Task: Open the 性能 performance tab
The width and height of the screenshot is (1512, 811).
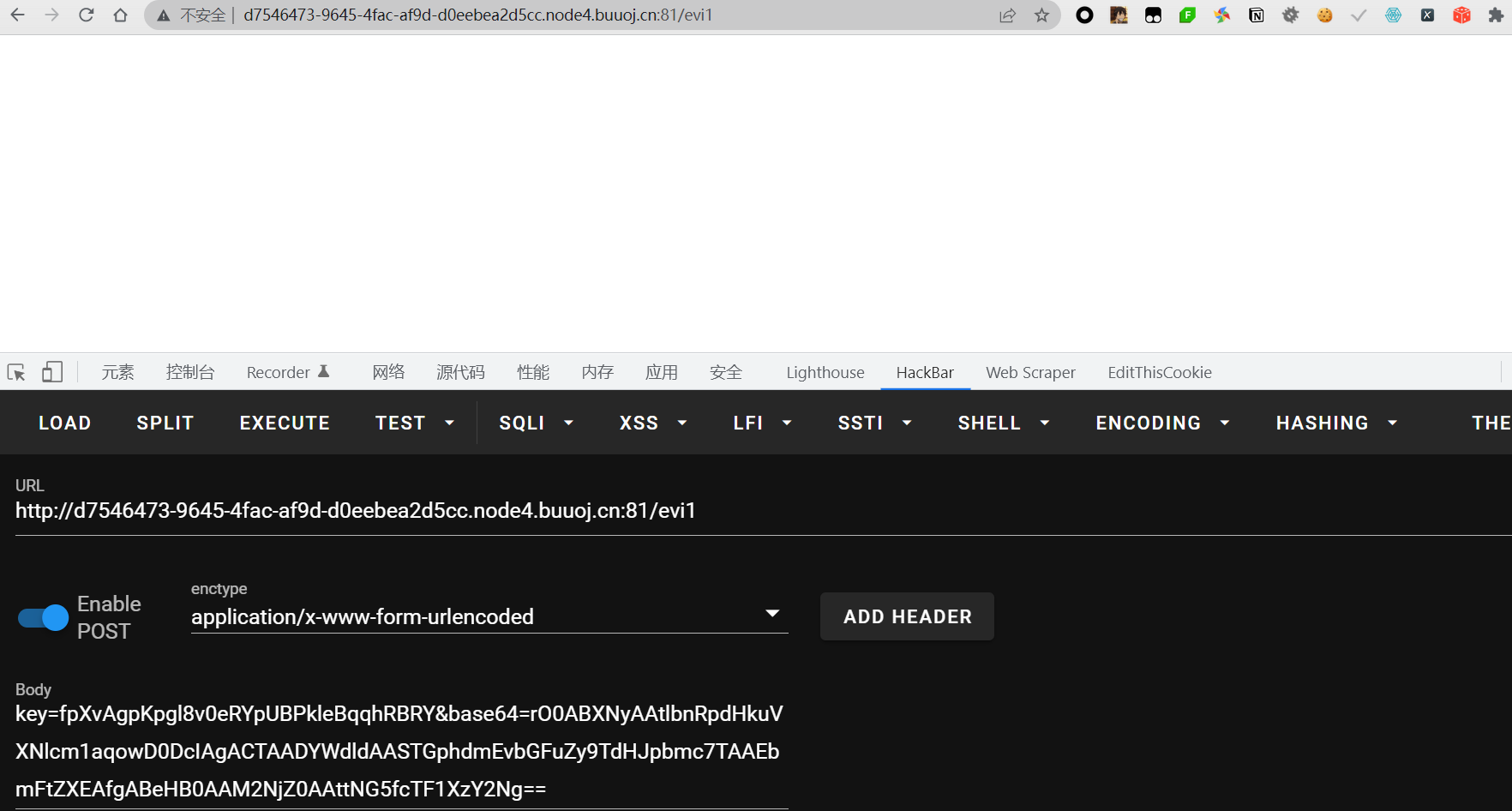Action: [x=533, y=372]
